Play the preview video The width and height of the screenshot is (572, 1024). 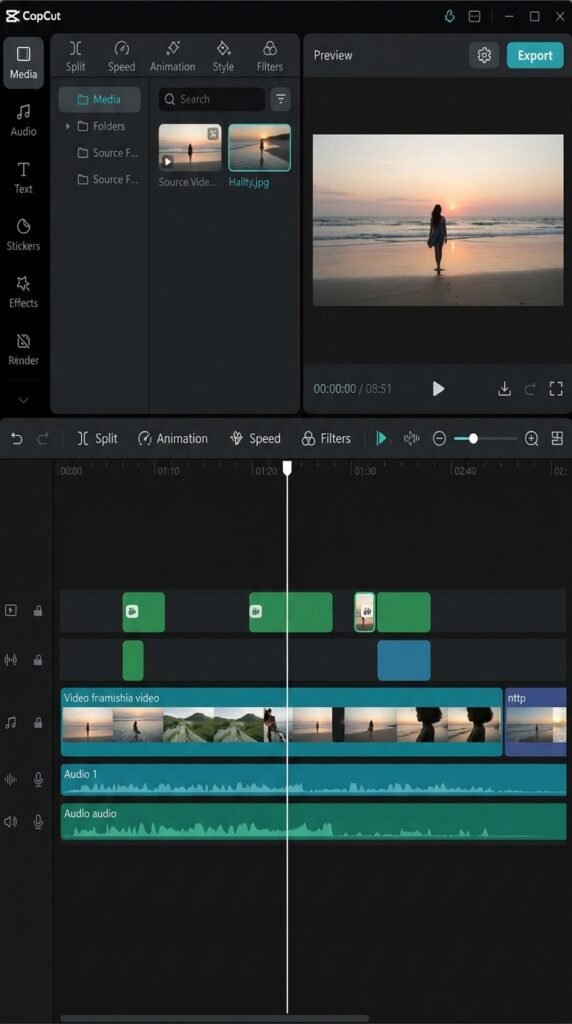[438, 389]
